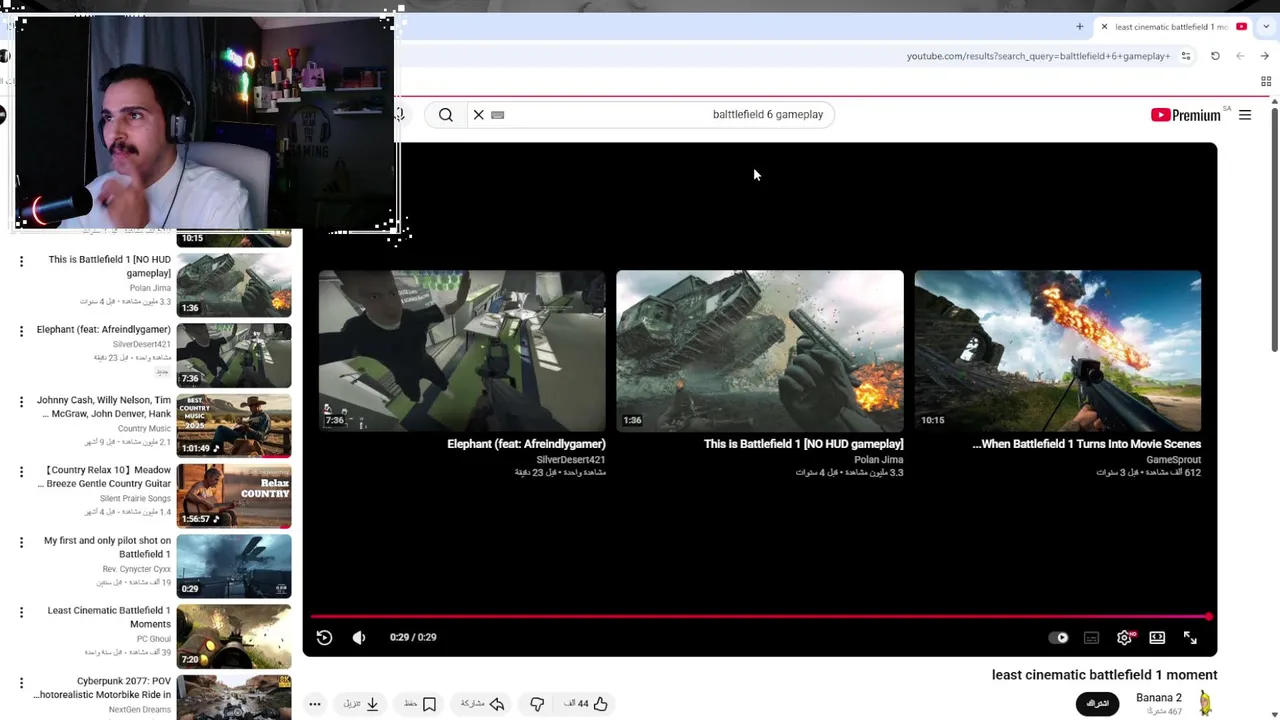1280x720 pixels.
Task: Replay the finished video
Action: pos(324,637)
